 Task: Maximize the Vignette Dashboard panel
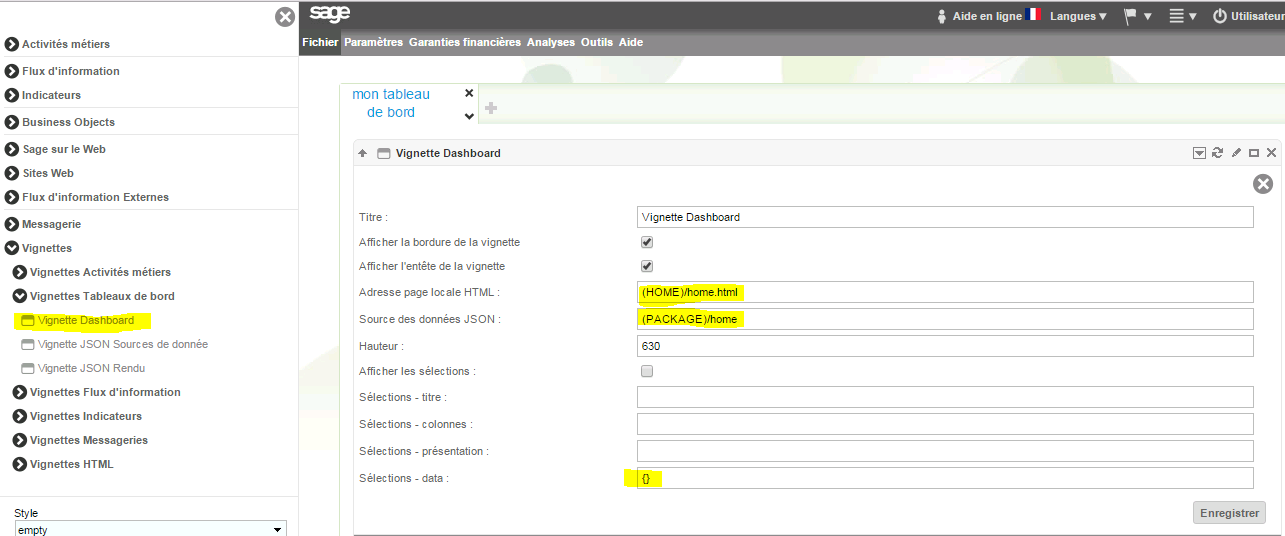click(x=1254, y=153)
